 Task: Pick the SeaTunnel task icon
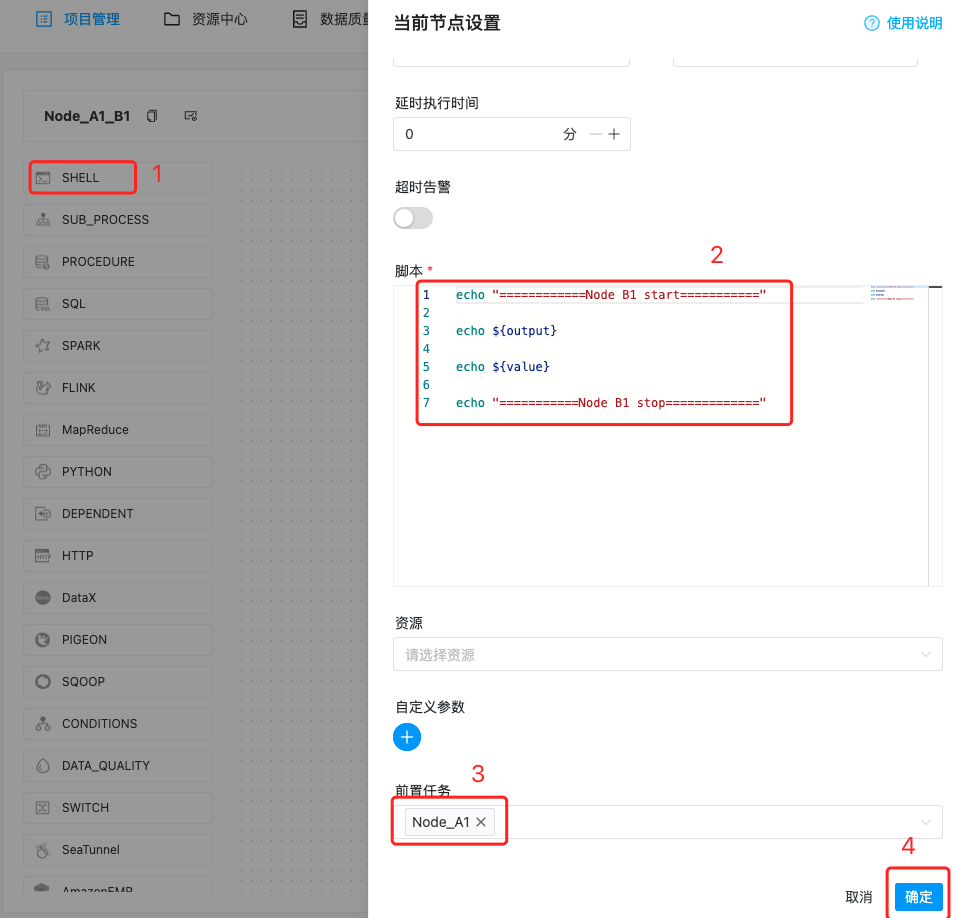(x=43, y=850)
